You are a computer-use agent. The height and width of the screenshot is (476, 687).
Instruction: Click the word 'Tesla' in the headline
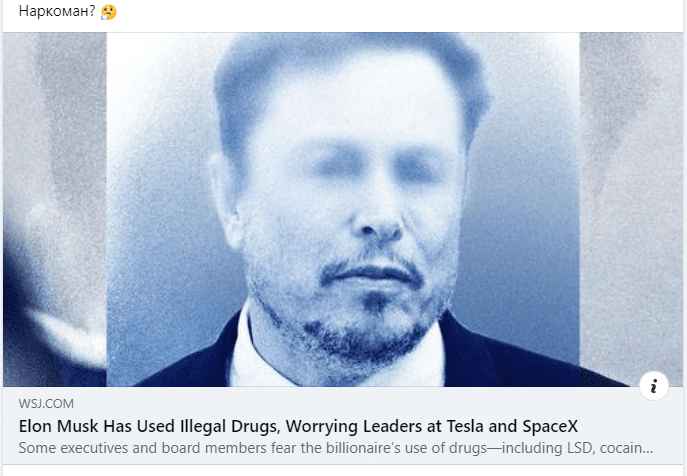pos(465,426)
